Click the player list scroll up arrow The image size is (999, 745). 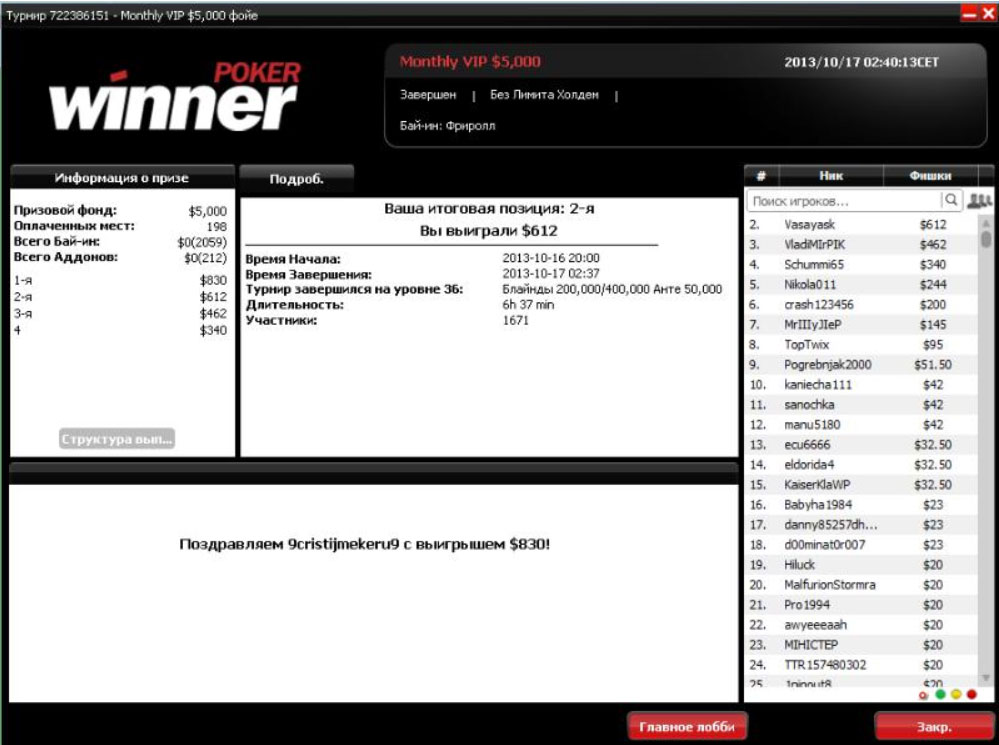(x=986, y=223)
